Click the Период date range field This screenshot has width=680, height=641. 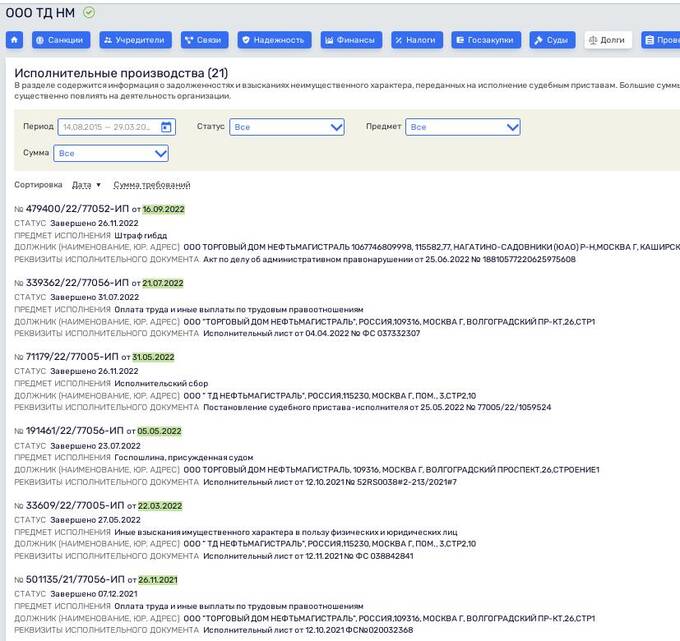tap(107, 127)
